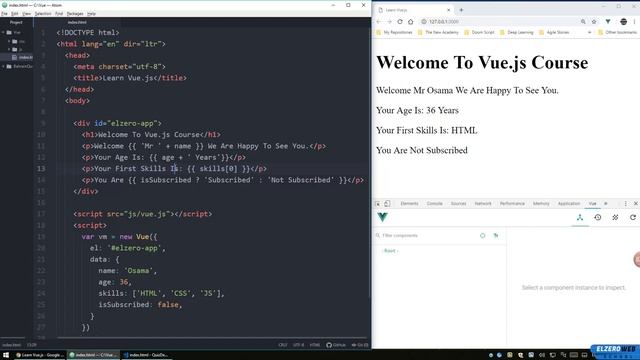Switch to Performance tab in DevTools

pos(512,203)
